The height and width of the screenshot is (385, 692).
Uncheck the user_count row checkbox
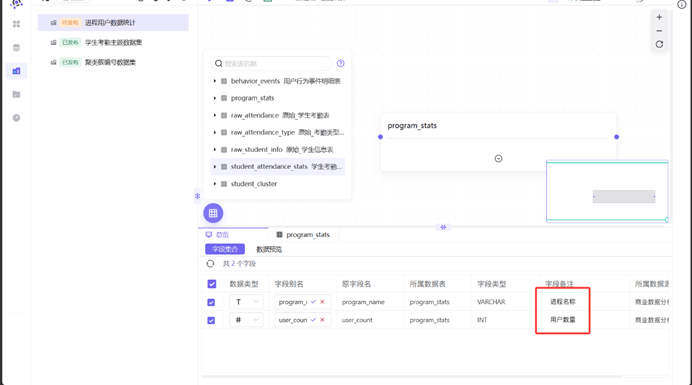tap(211, 321)
